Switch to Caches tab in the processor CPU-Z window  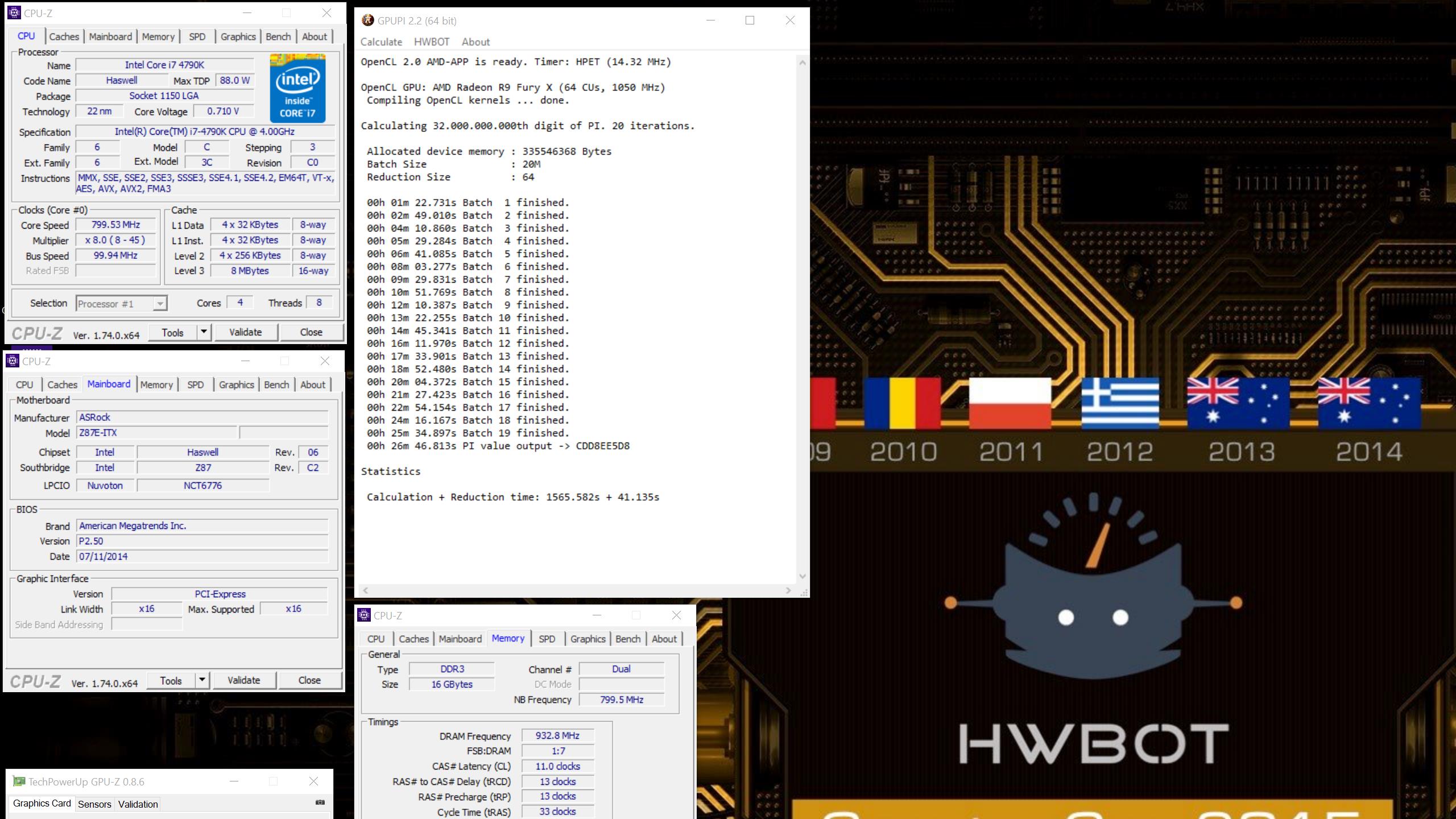point(64,36)
